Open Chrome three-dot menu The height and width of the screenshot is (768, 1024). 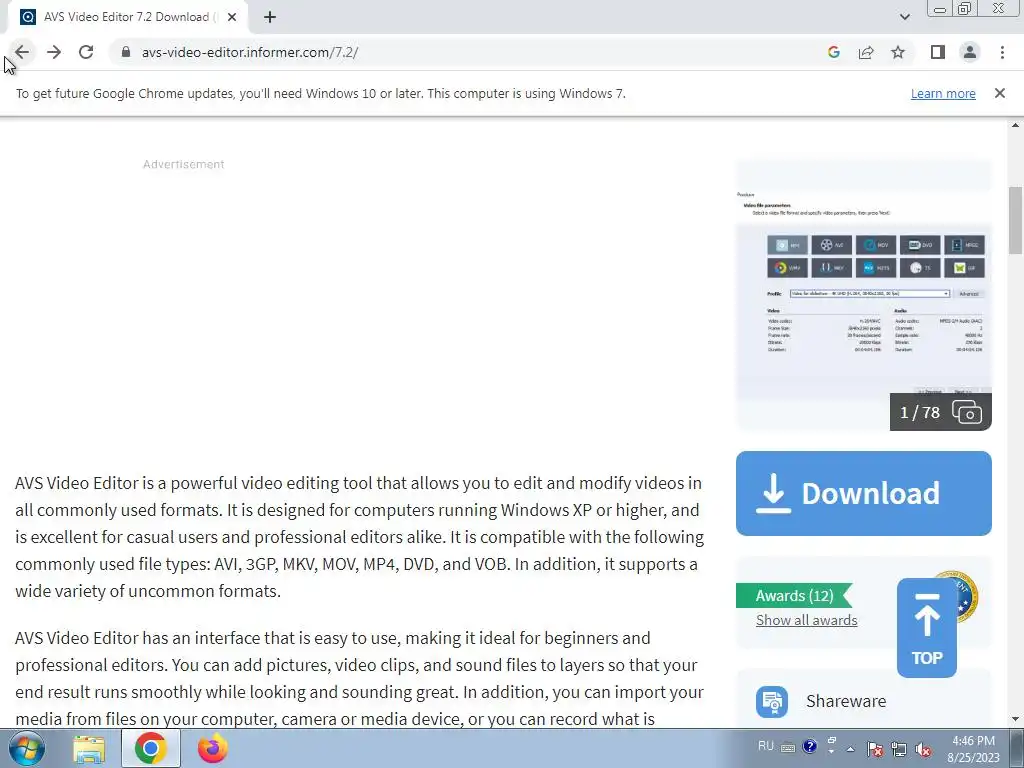[x=1002, y=52]
